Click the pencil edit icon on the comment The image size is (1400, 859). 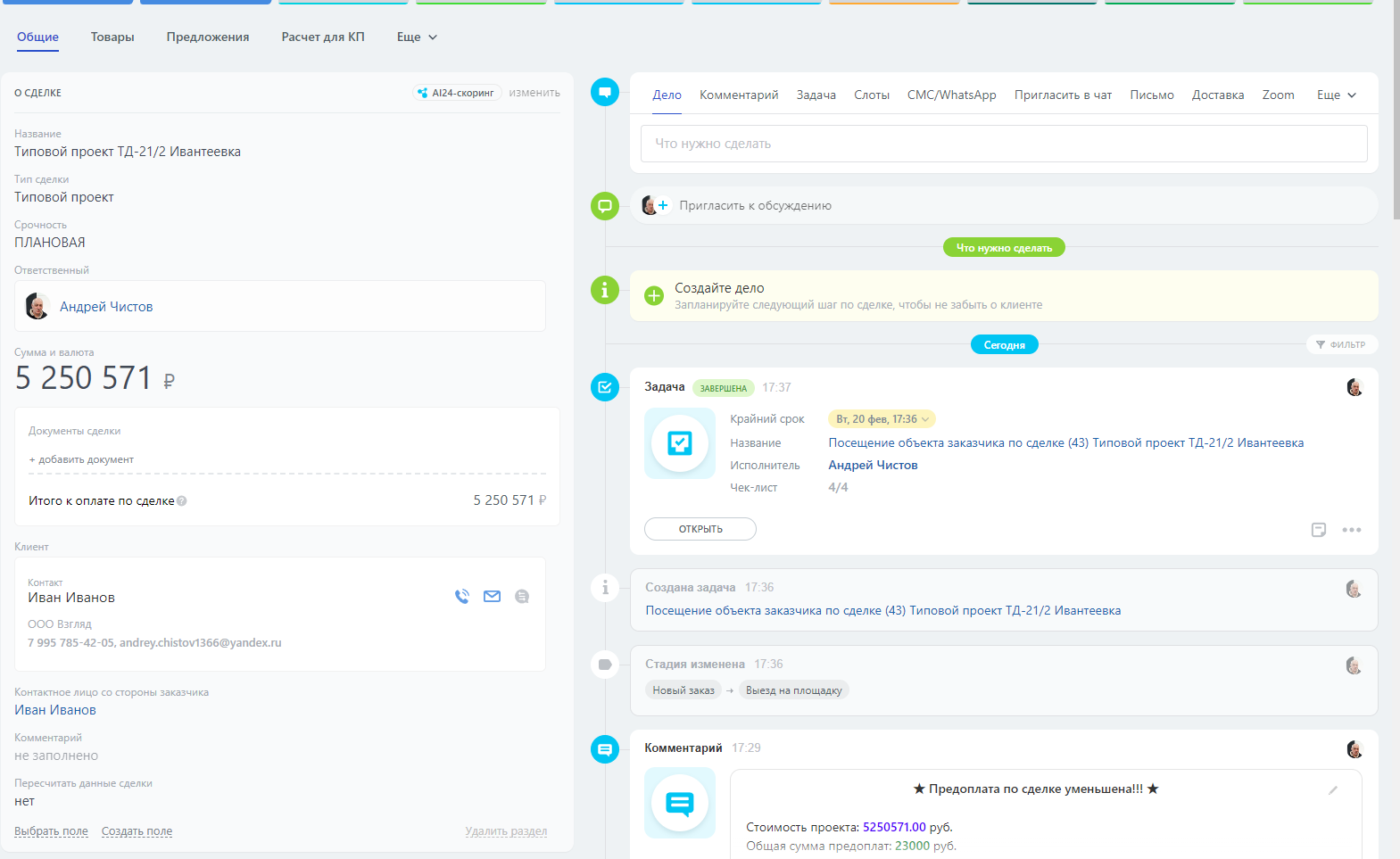[1333, 790]
